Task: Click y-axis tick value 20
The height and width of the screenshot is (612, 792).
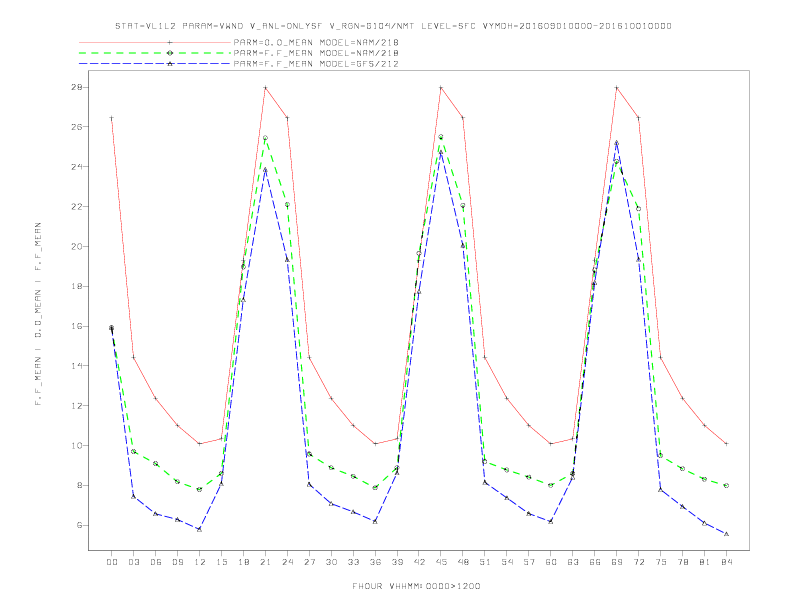Action: point(77,246)
